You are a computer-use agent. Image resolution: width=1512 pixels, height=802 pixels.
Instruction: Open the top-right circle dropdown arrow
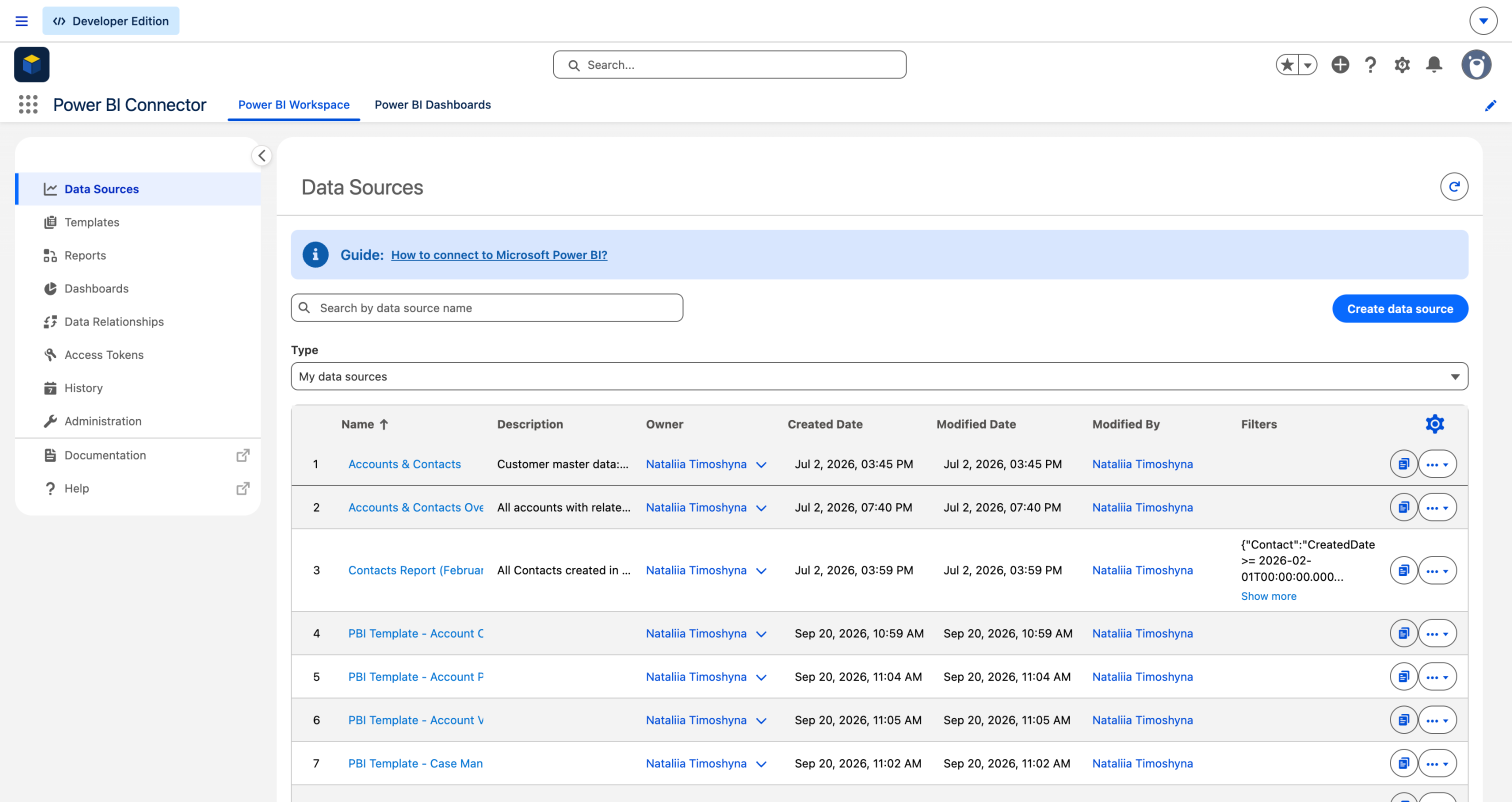(x=1483, y=21)
